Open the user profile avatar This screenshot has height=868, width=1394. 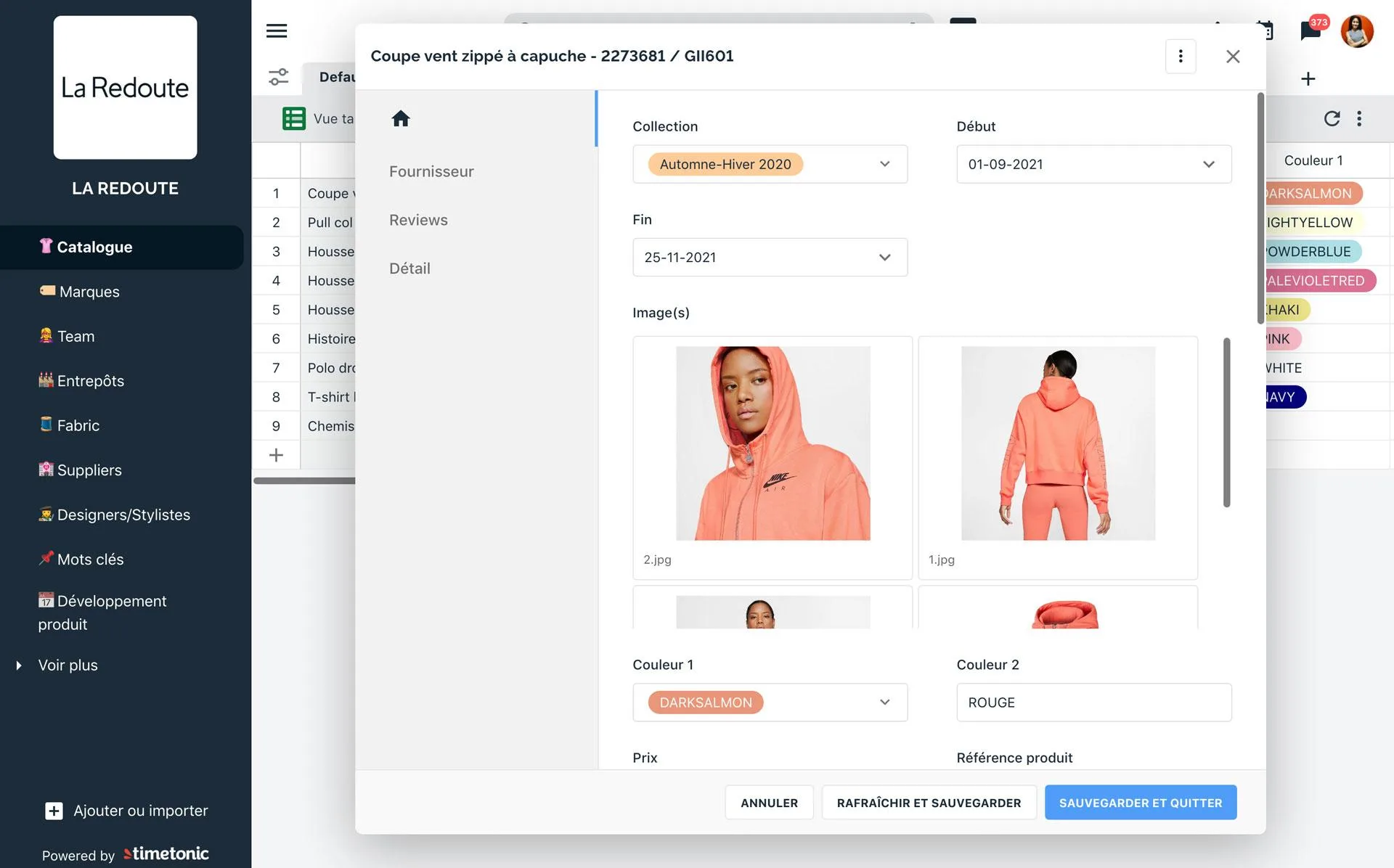(1357, 31)
